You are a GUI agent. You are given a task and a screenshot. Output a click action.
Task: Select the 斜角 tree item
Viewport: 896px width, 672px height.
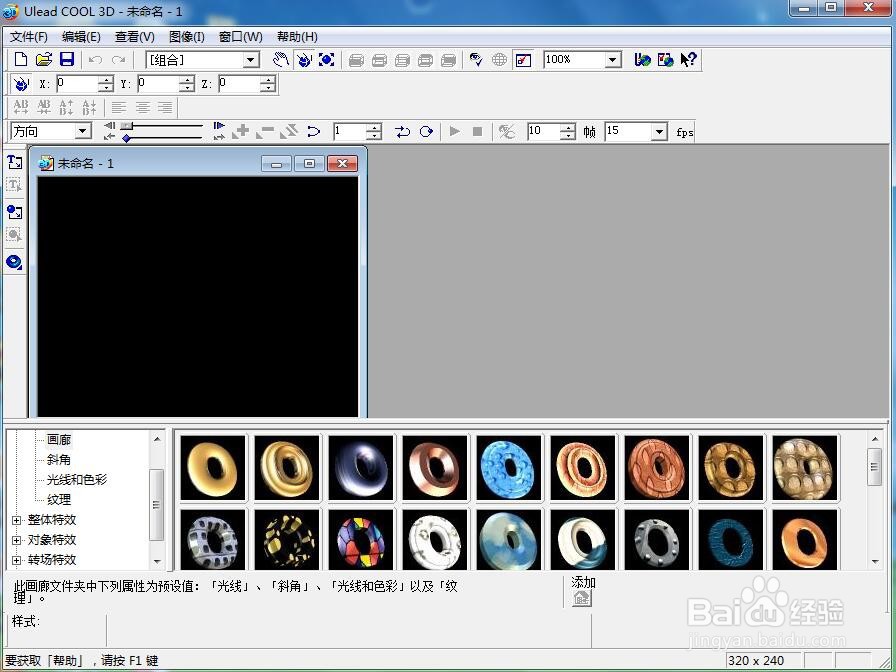click(59, 459)
